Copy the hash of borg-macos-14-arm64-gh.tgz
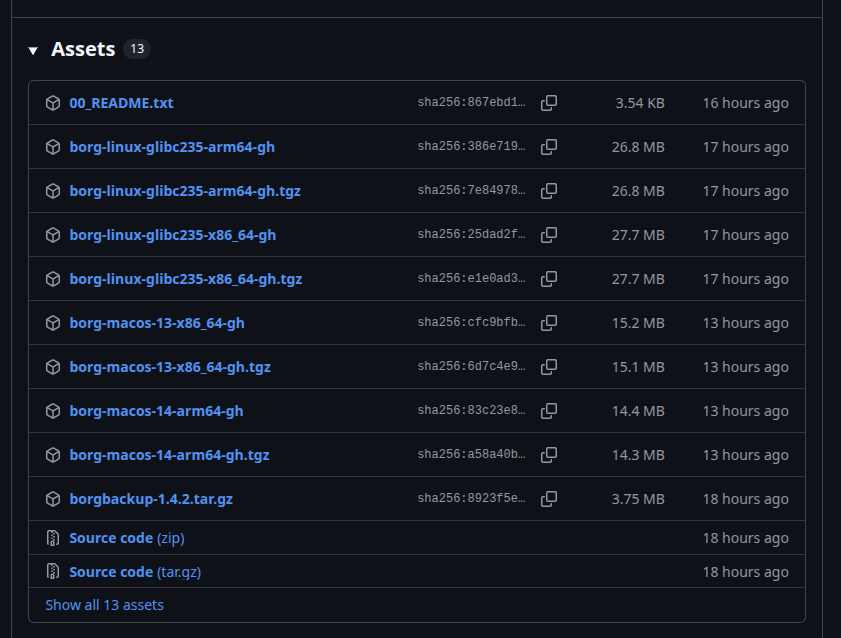 549,455
